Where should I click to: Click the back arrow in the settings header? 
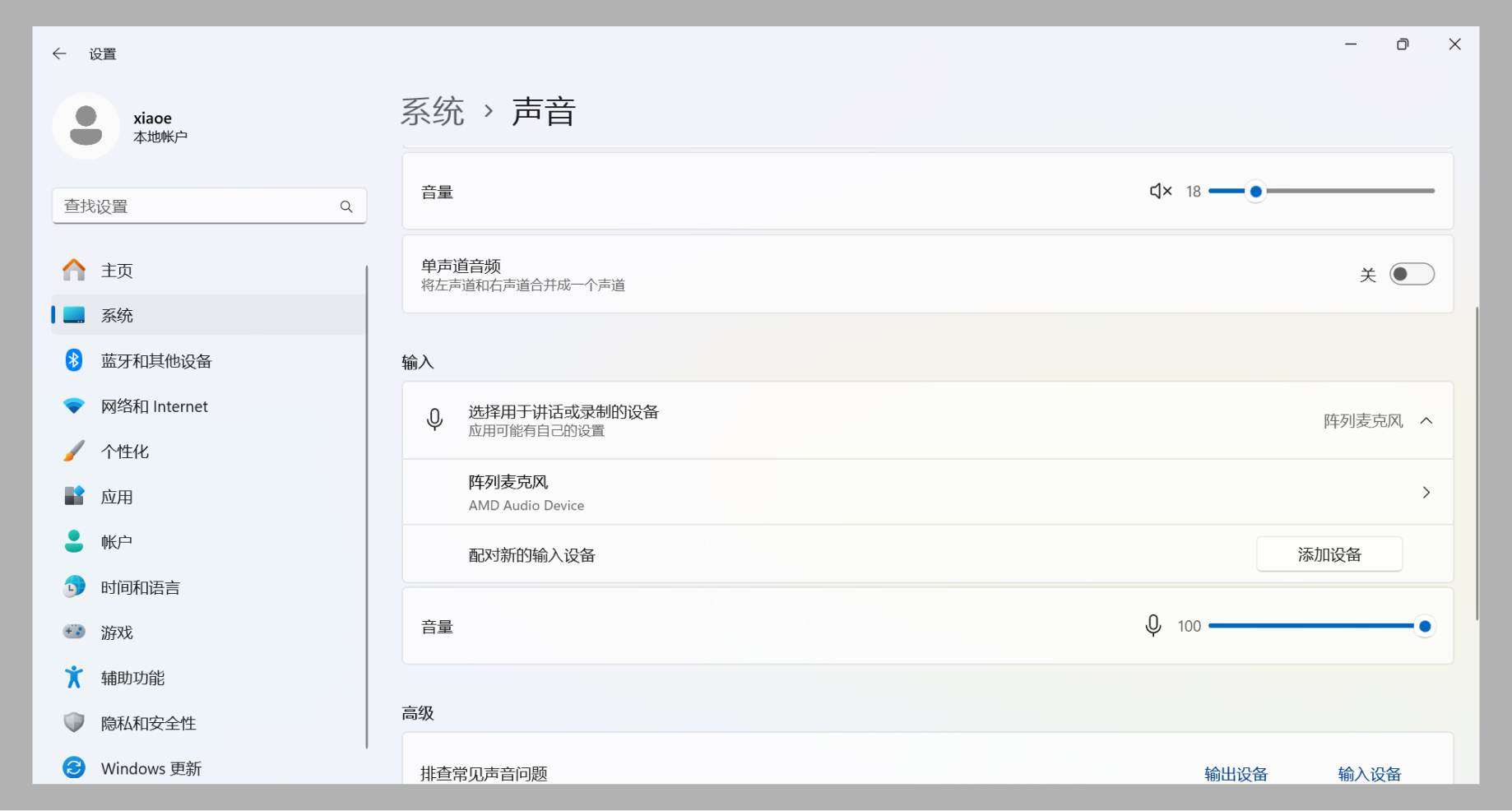59,53
